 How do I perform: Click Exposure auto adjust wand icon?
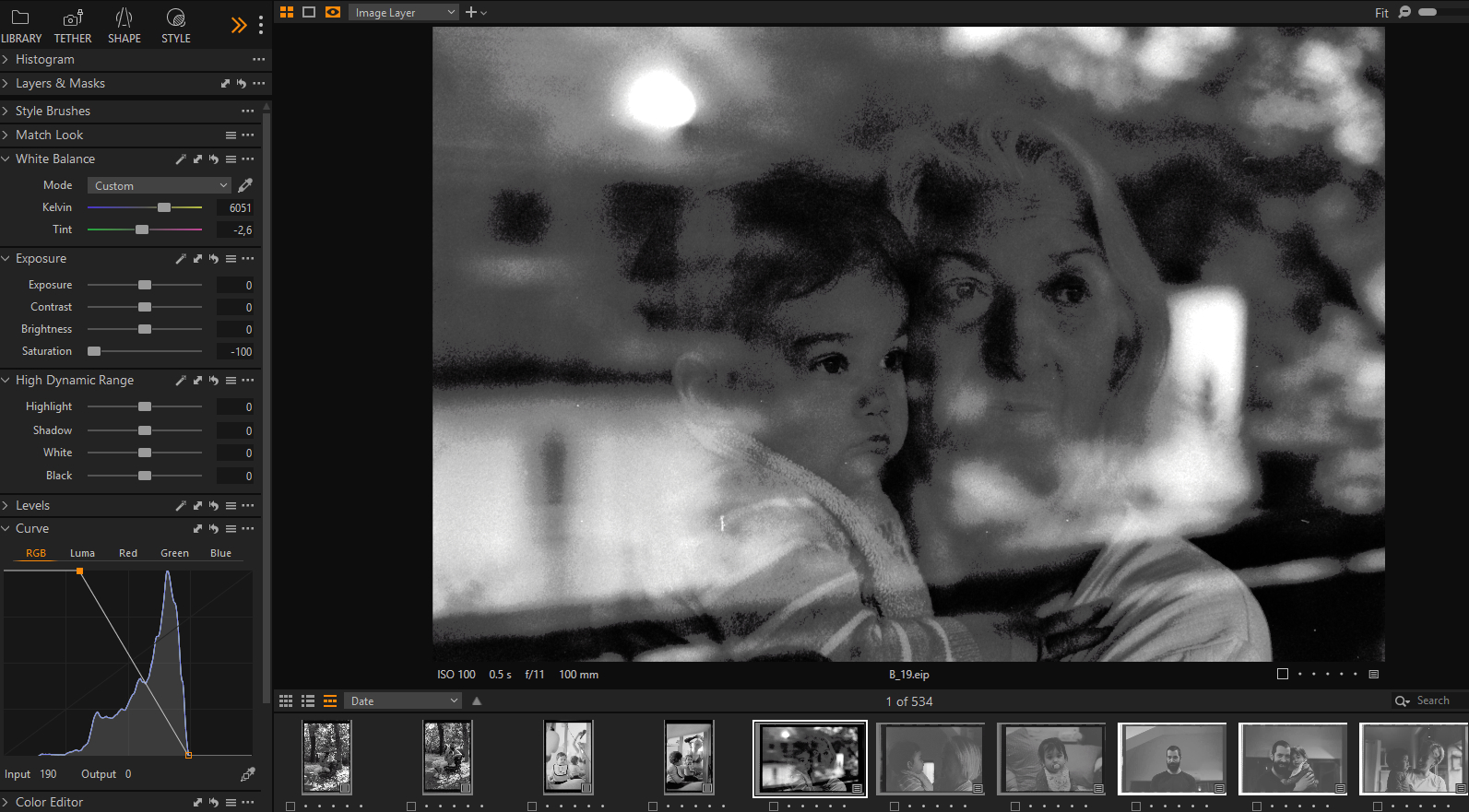tap(181, 259)
